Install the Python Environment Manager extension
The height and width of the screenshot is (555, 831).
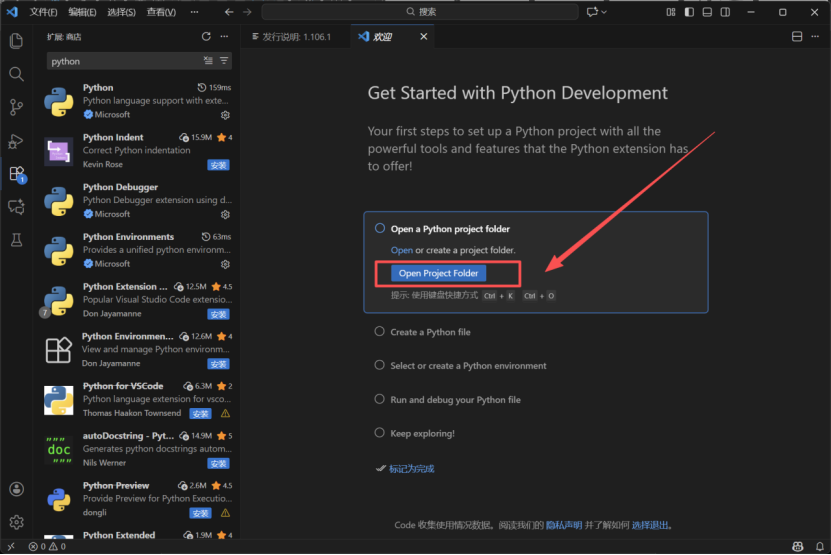click(x=218, y=364)
